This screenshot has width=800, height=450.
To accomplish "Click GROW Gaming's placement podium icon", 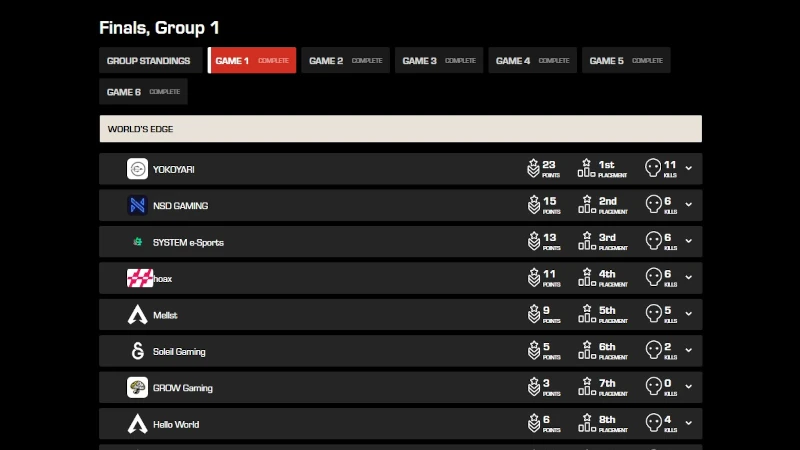I will point(587,386).
